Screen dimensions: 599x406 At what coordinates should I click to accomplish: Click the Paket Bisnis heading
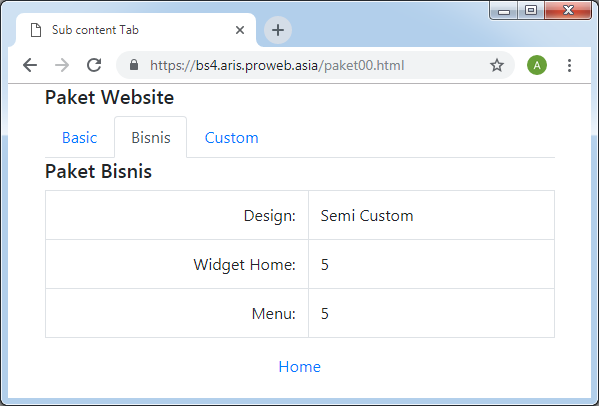pos(98,171)
